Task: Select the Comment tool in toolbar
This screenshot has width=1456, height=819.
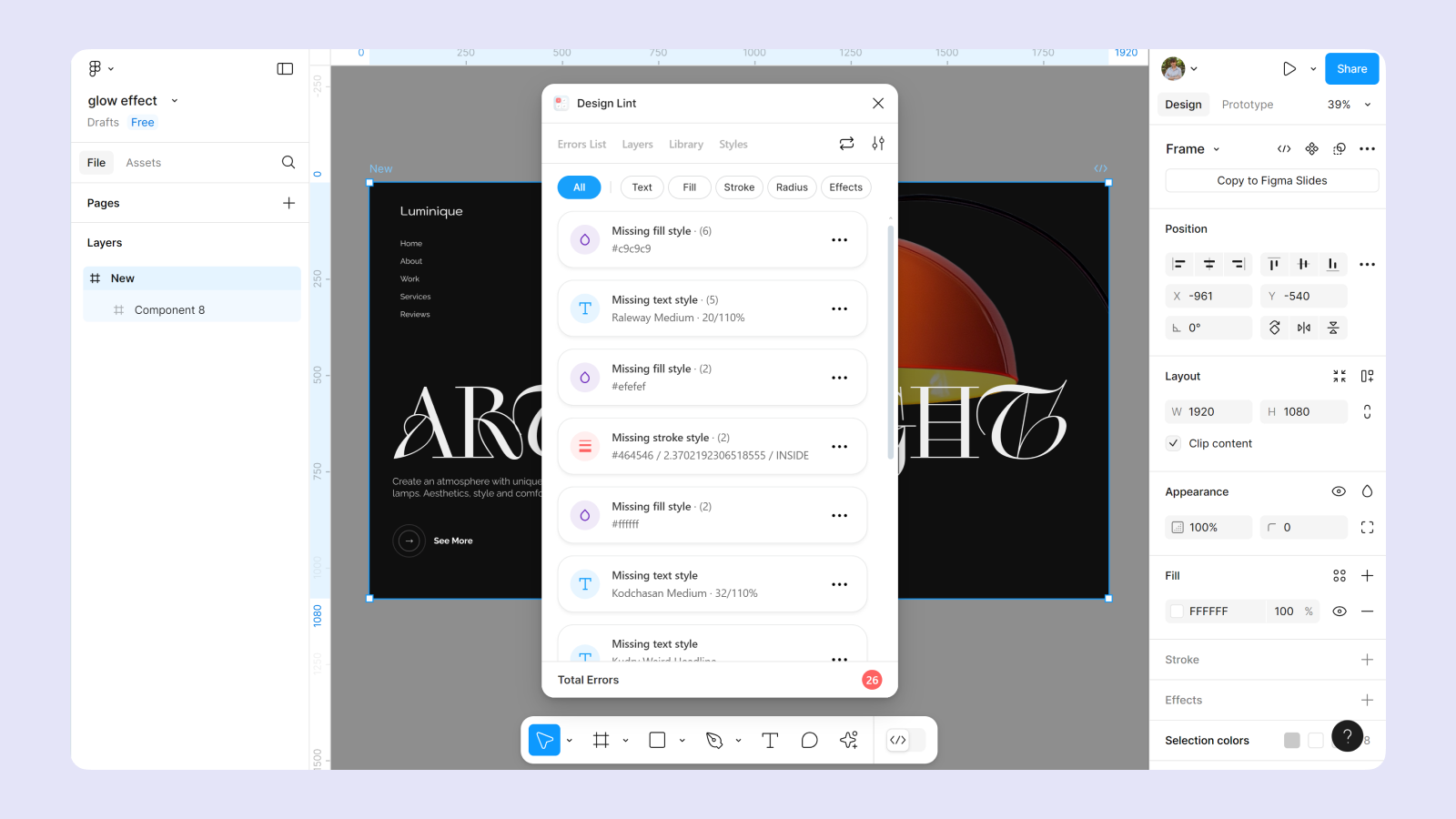Action: point(809,741)
